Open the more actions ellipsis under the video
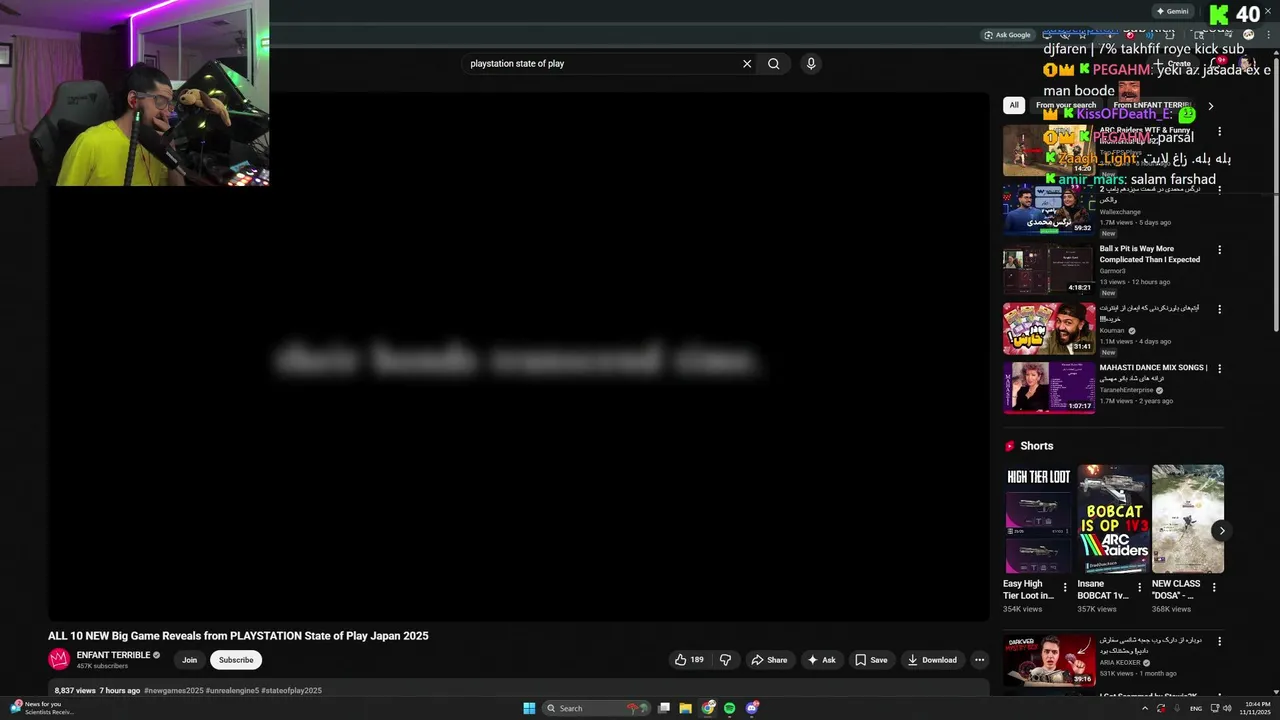The width and height of the screenshot is (1280, 720). click(x=979, y=660)
